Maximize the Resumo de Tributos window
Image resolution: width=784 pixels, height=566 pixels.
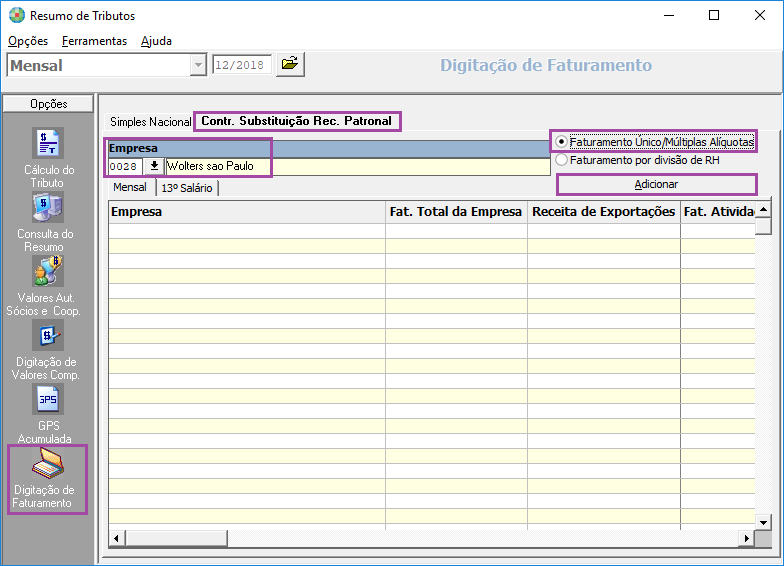(714, 16)
